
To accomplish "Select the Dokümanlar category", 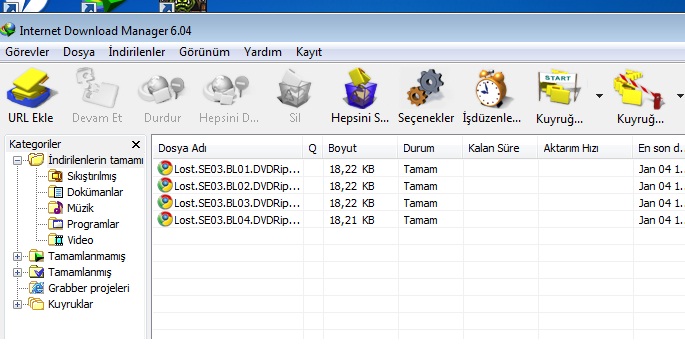I will (95, 192).
